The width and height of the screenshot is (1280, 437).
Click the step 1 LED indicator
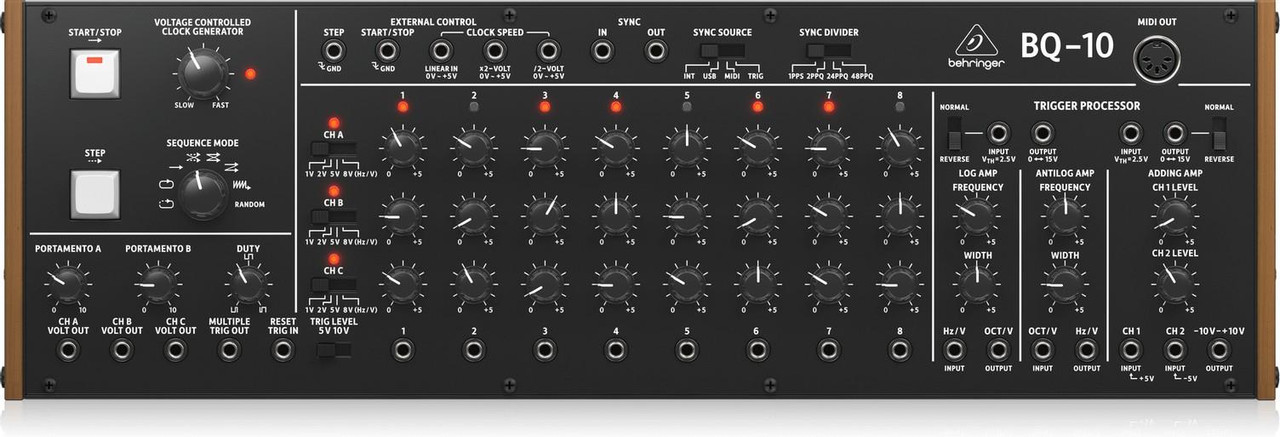(402, 106)
